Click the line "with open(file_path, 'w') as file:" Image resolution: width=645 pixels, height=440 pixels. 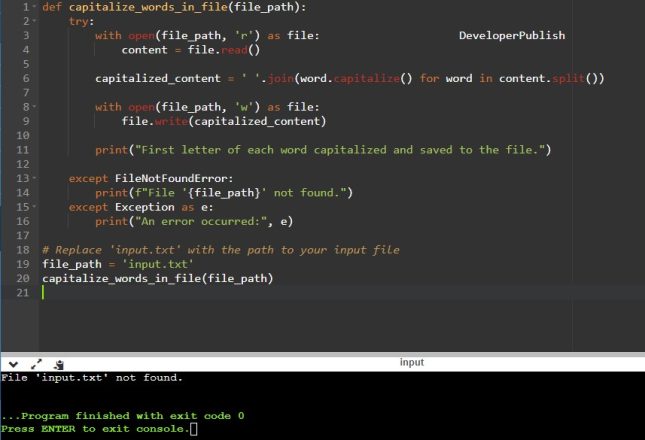(207, 107)
